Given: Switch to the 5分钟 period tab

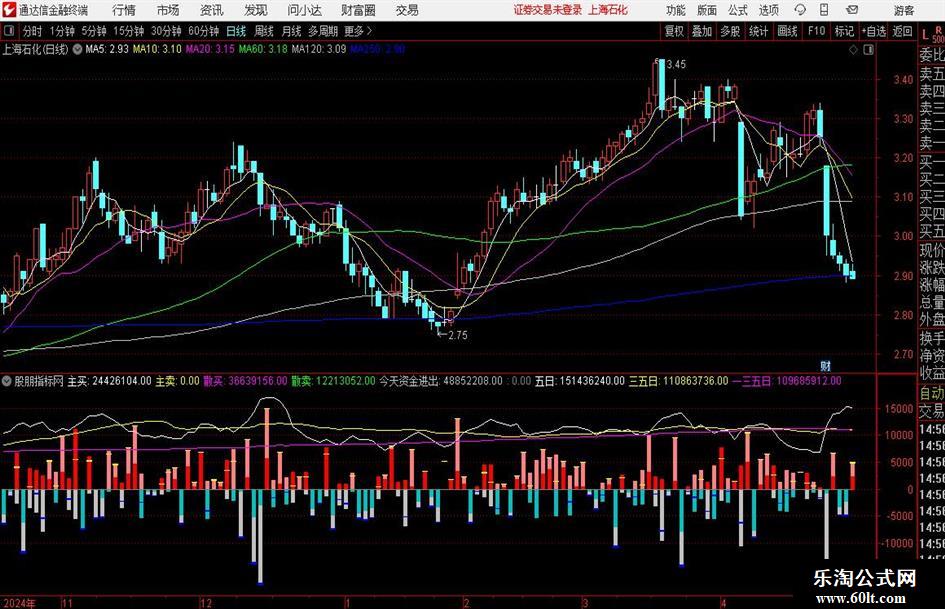Looking at the screenshot, I should point(93,31).
